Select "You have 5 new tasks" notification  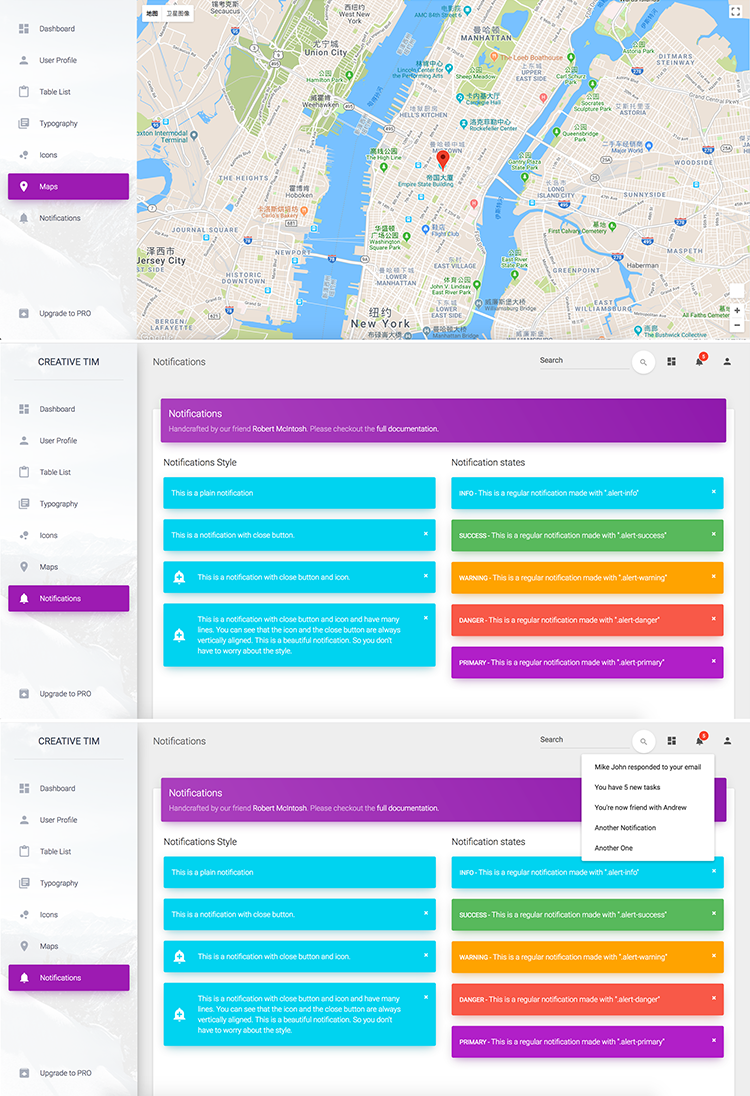click(x=627, y=787)
